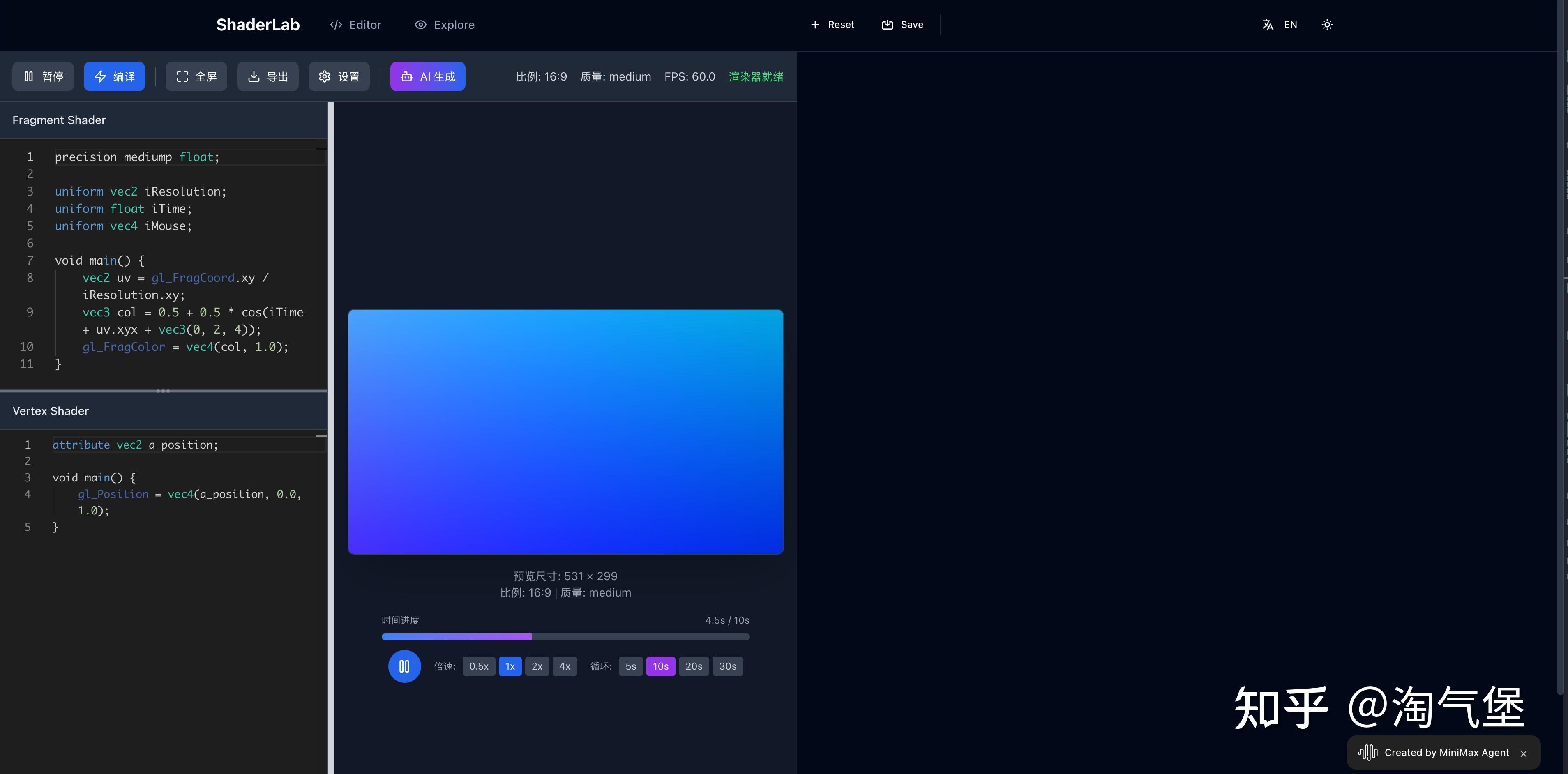The image size is (1568, 774).
Task: Open the Editor tab
Action: coord(355,25)
